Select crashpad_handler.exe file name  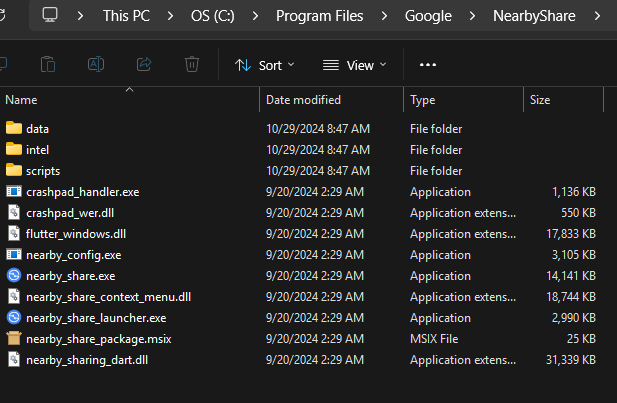83,192
